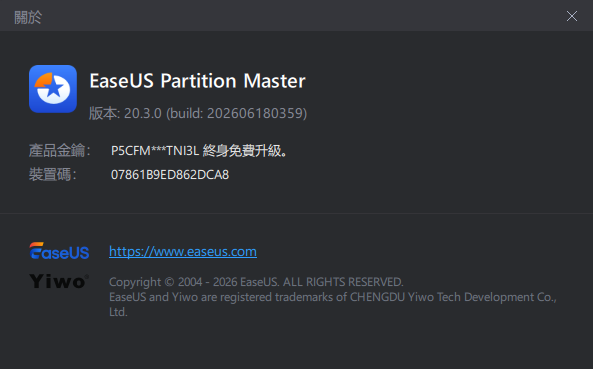This screenshot has height=369, width=593.
Task: Click the EaseUS Partition Master app icon
Action: [53, 89]
